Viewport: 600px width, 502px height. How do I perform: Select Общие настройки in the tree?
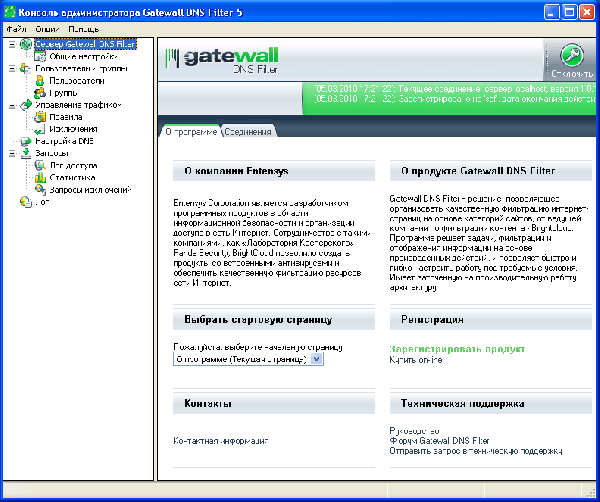pyautogui.click(x=83, y=57)
